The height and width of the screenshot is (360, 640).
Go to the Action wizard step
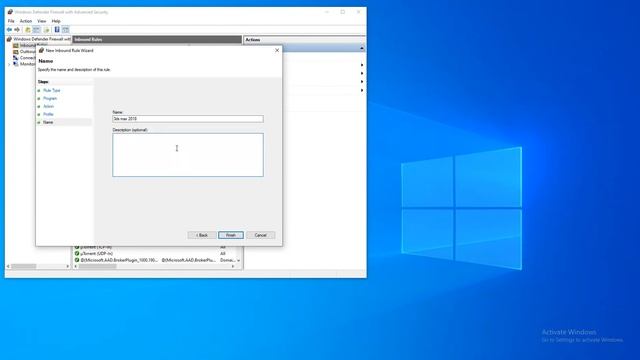(x=48, y=106)
